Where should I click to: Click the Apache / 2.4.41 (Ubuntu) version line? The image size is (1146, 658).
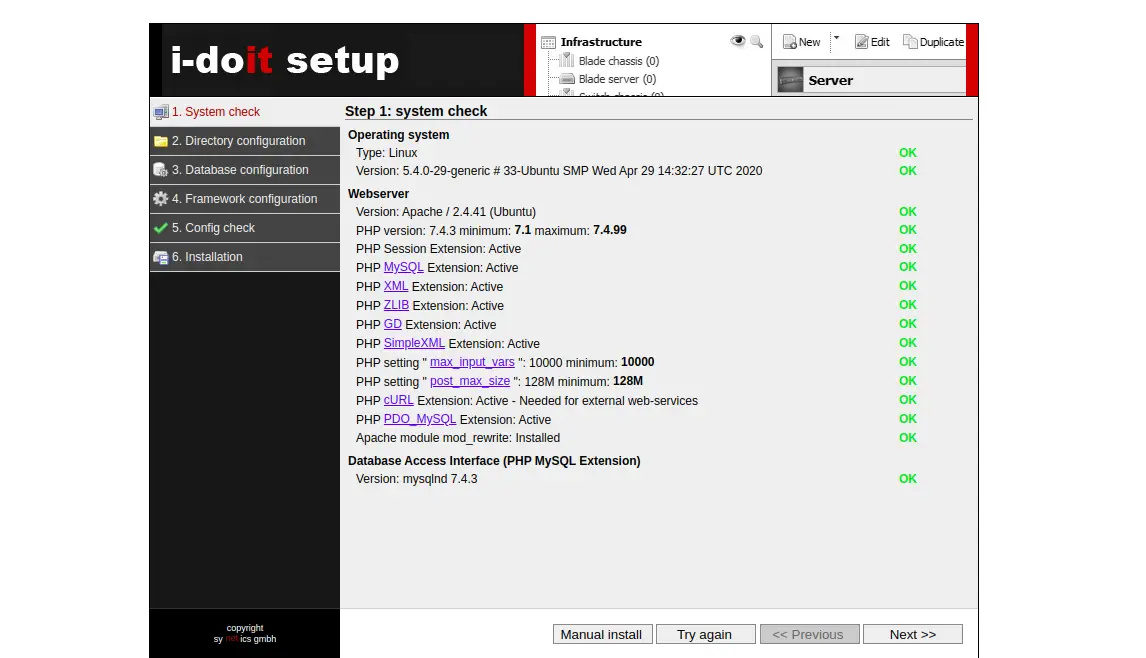point(446,212)
